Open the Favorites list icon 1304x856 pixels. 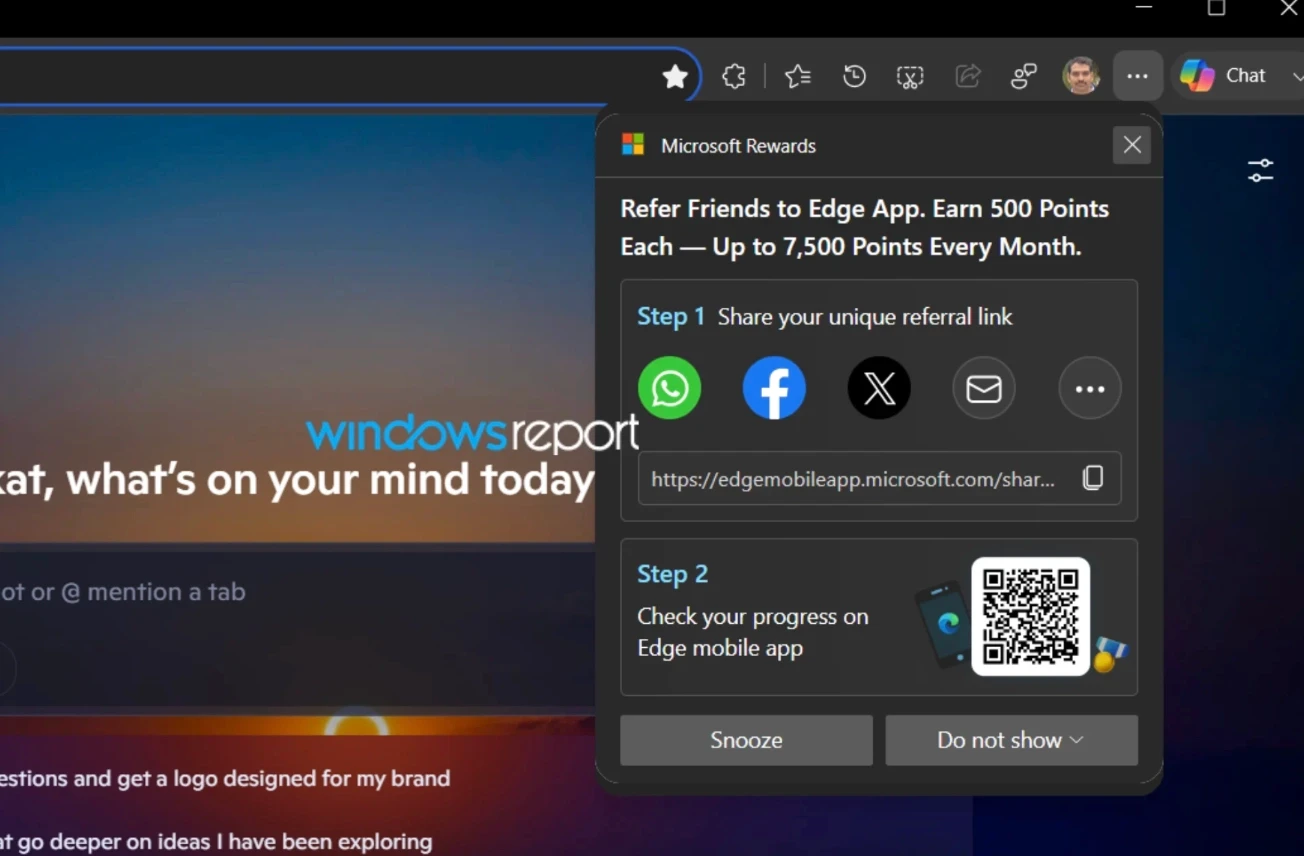[798, 76]
